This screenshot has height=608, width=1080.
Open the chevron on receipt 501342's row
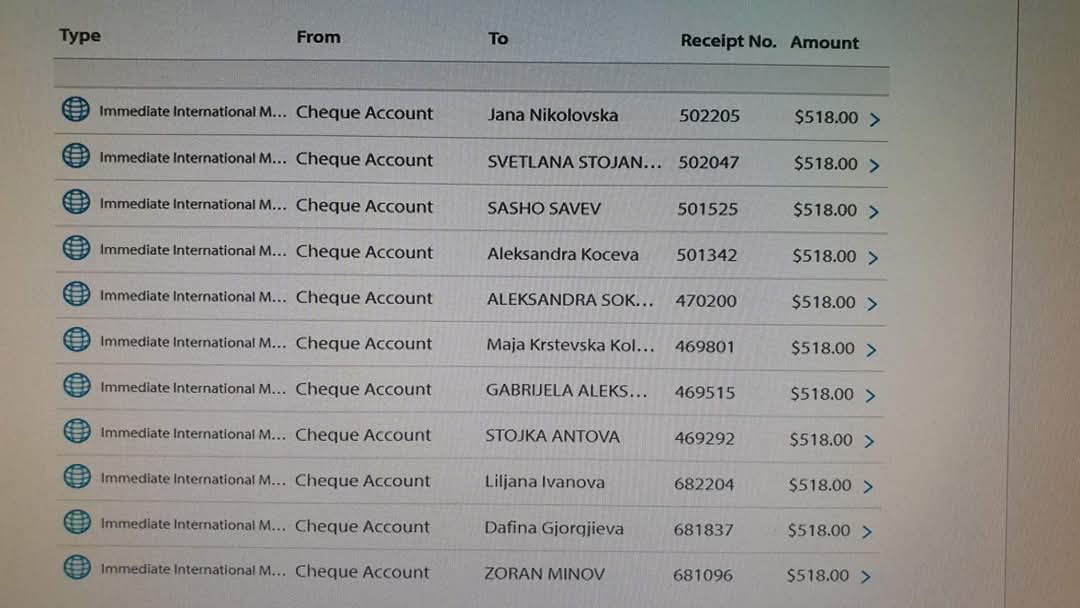coord(872,258)
